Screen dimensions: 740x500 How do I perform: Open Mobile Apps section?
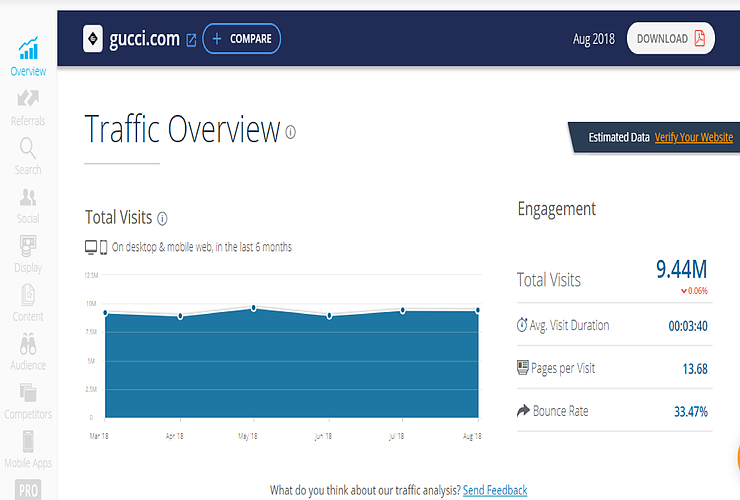(28, 448)
